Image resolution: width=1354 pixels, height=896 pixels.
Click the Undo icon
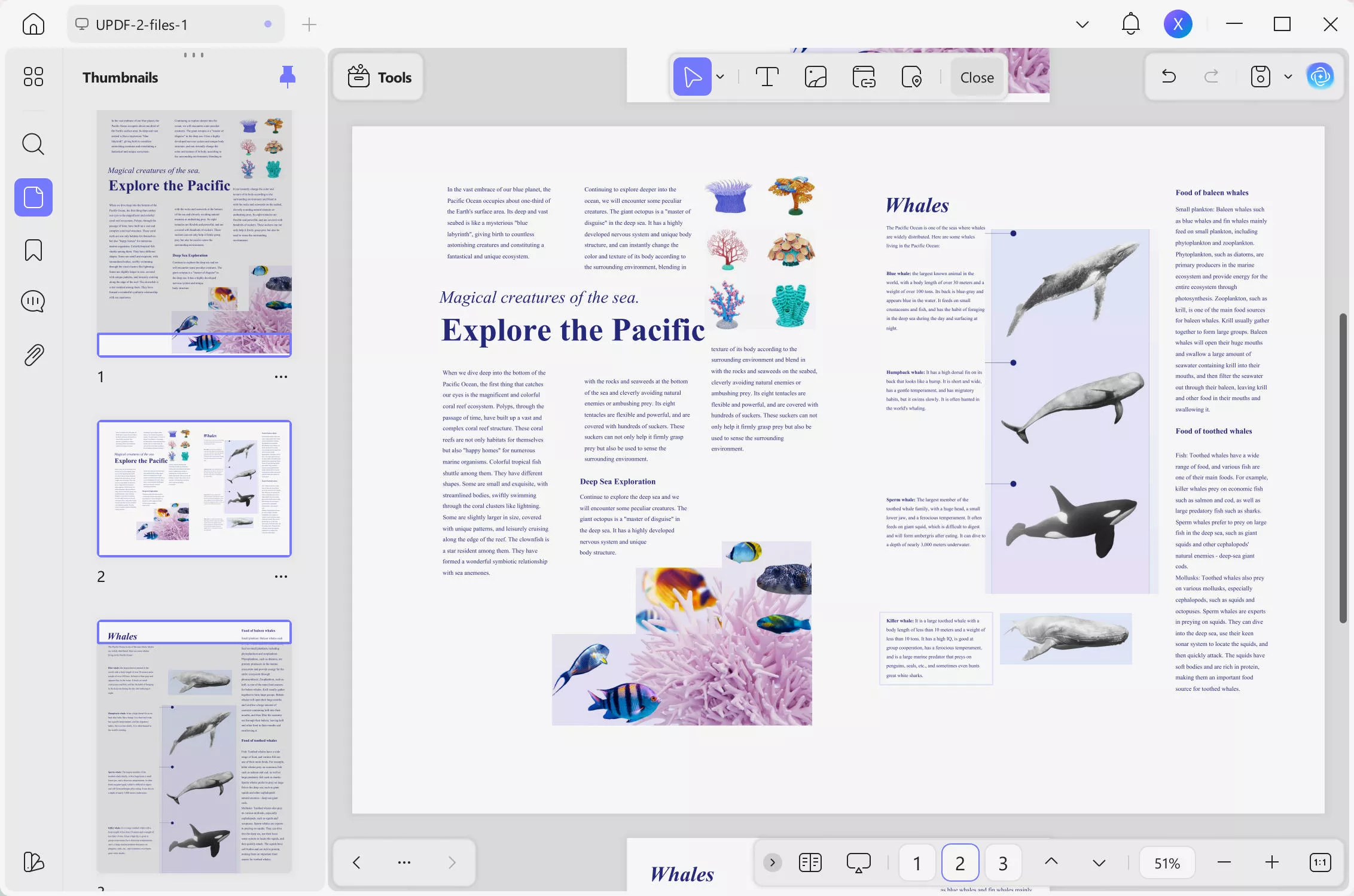pos(1169,76)
